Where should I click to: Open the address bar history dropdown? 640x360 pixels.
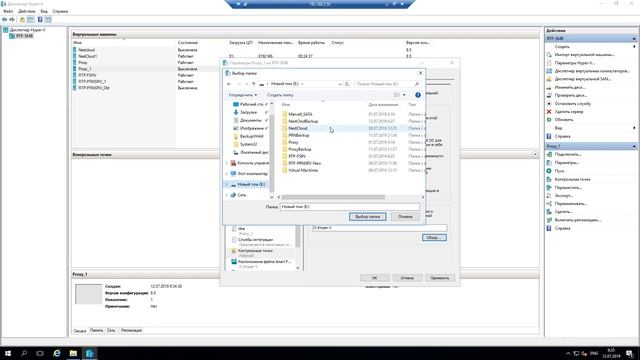(340, 84)
